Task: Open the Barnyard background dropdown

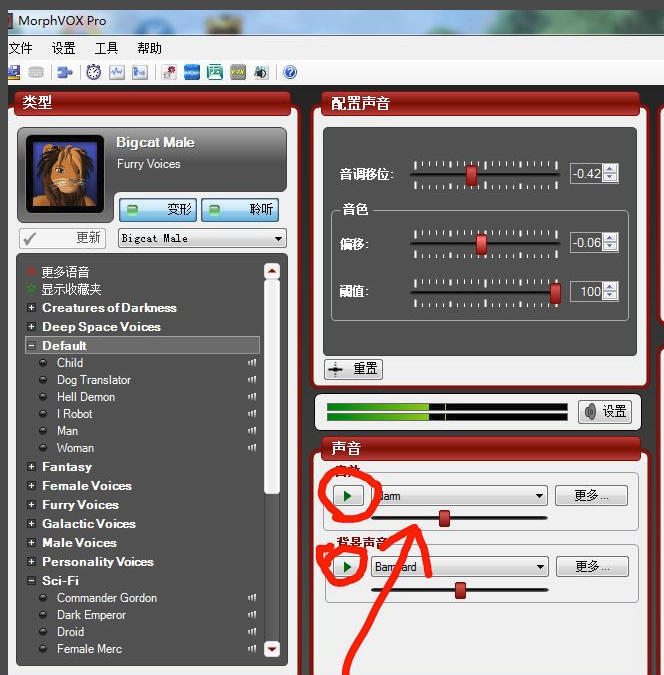Action: [459, 567]
